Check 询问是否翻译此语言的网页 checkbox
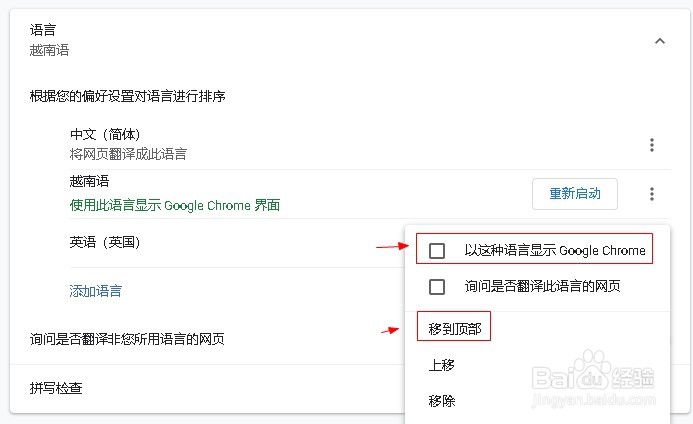The height and width of the screenshot is (424, 693). [437, 286]
